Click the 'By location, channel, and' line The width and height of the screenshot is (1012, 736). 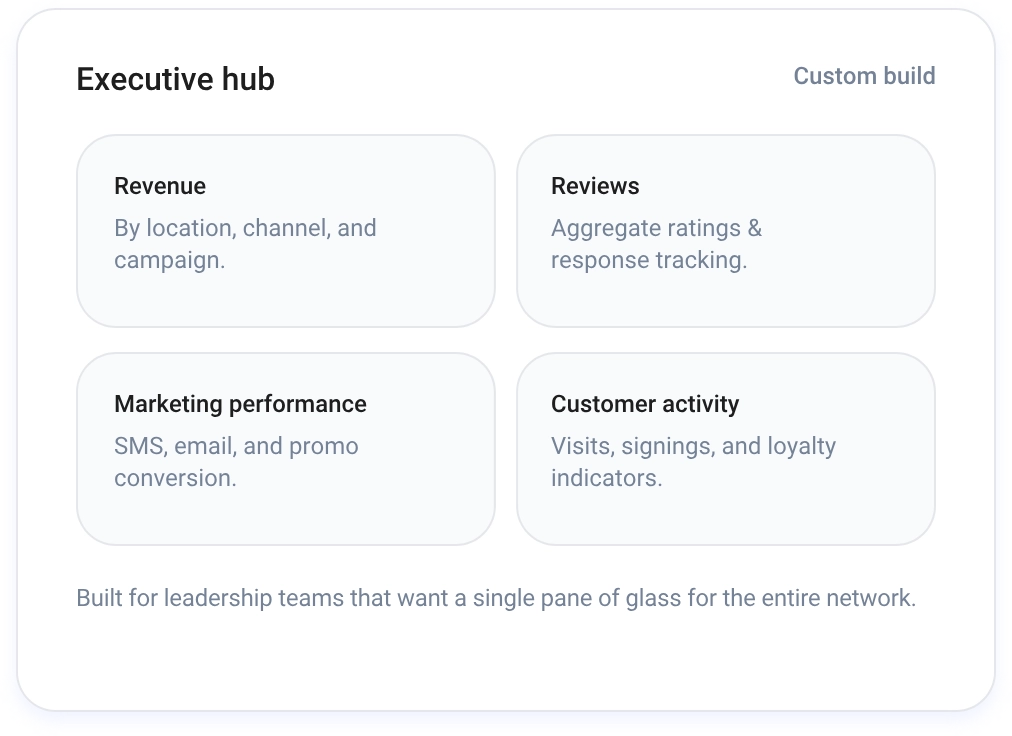[245, 228]
